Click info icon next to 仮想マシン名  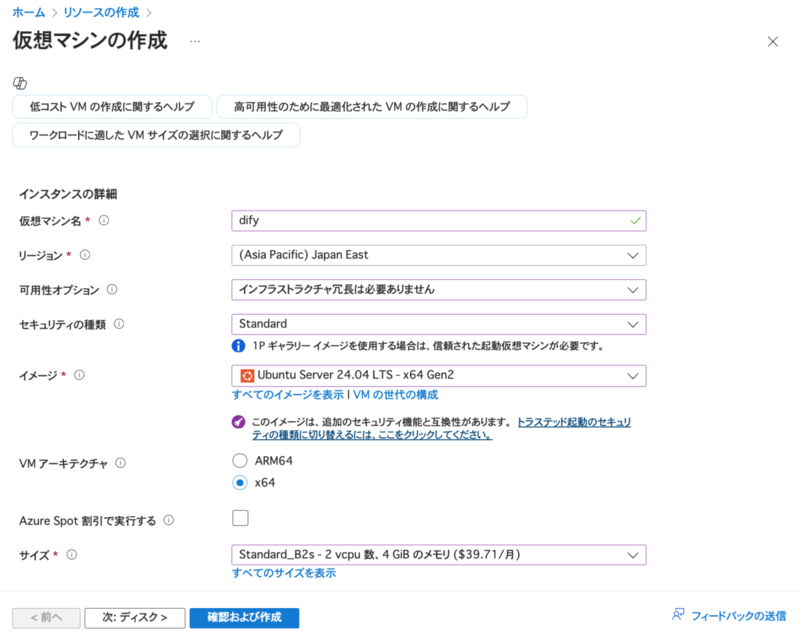[104, 220]
